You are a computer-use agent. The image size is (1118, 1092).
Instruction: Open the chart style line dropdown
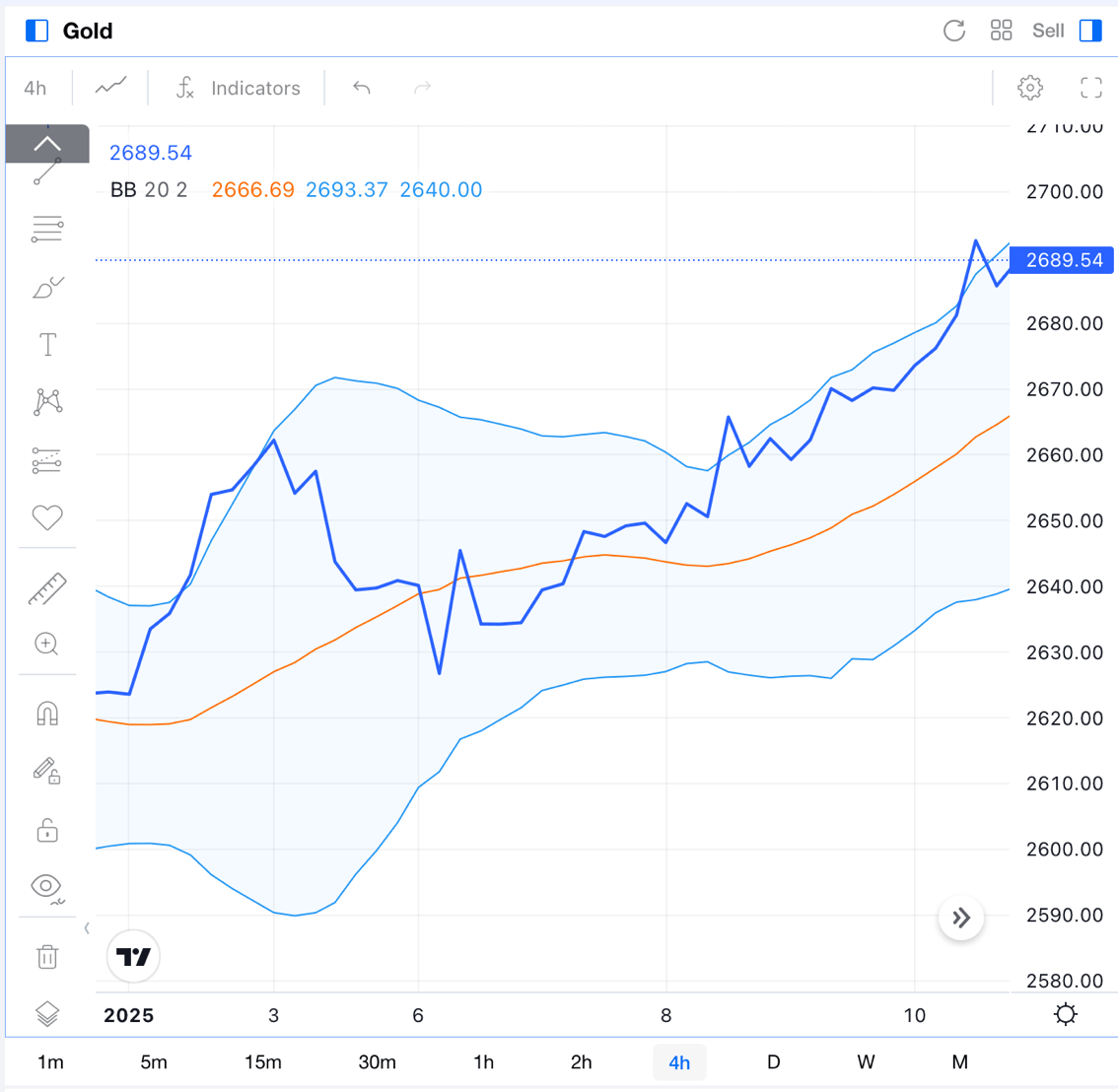[110, 88]
